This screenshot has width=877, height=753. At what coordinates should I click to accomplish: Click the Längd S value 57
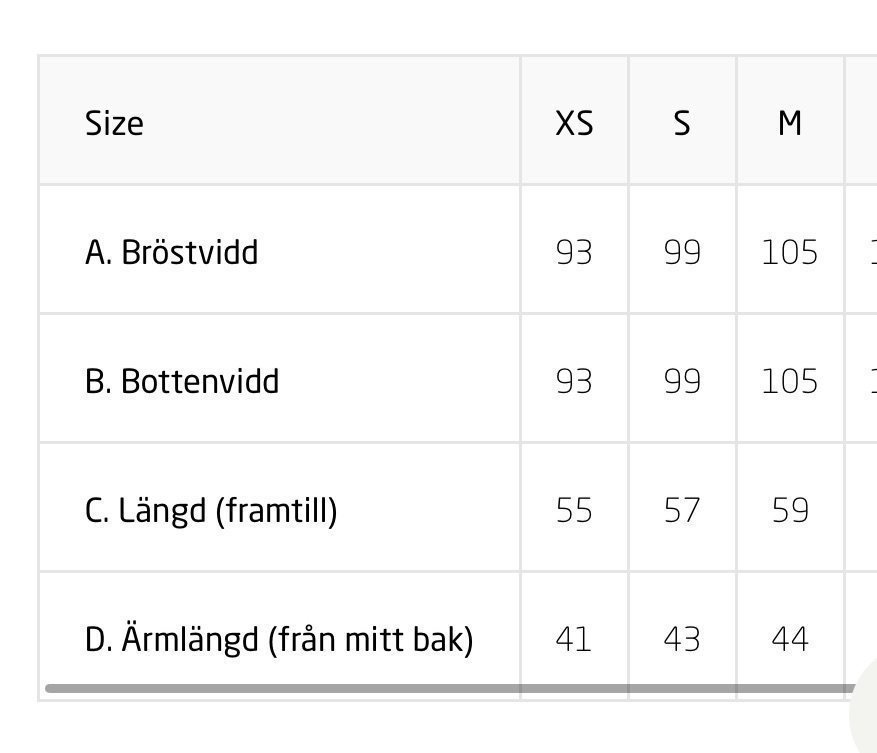682,510
